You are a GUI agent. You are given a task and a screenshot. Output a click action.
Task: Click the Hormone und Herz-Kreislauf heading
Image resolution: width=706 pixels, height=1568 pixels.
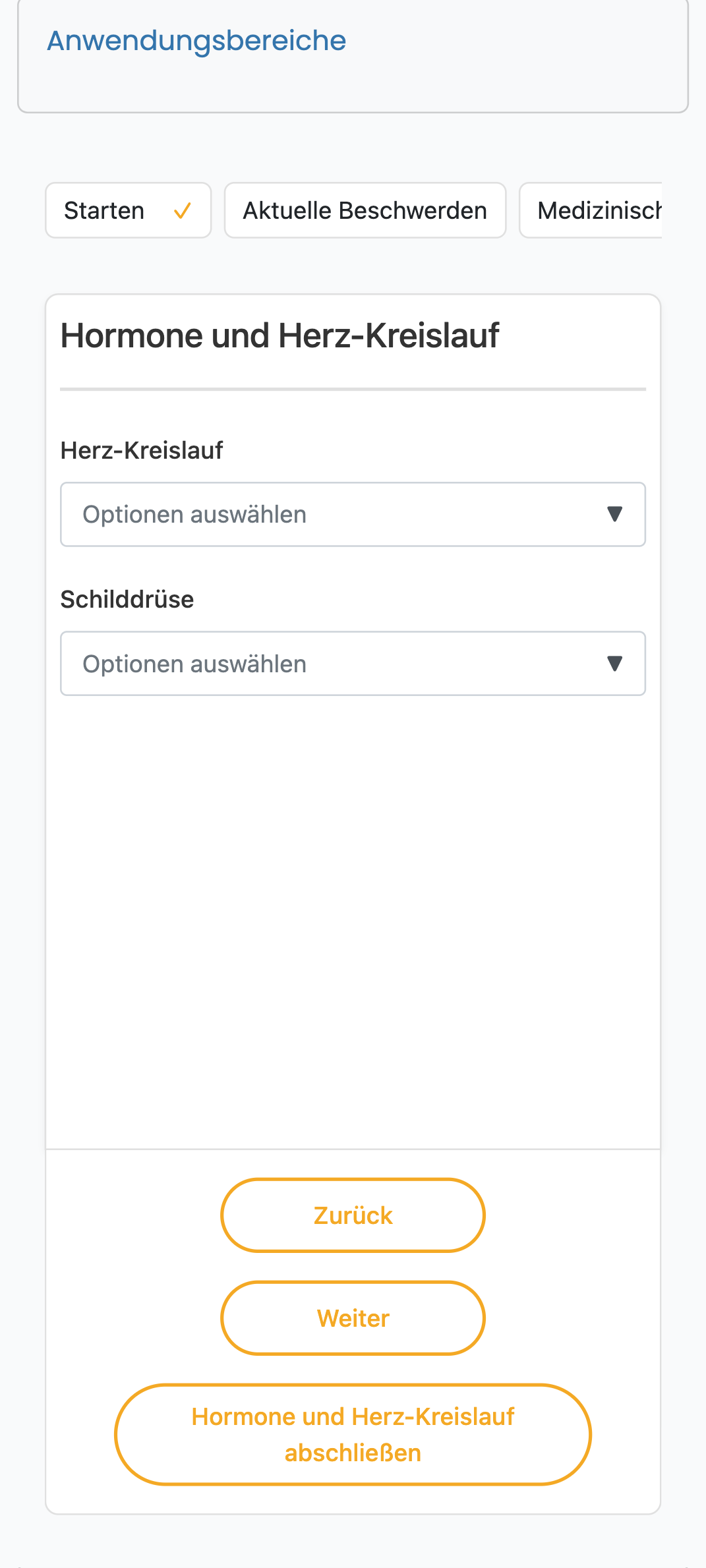[279, 335]
